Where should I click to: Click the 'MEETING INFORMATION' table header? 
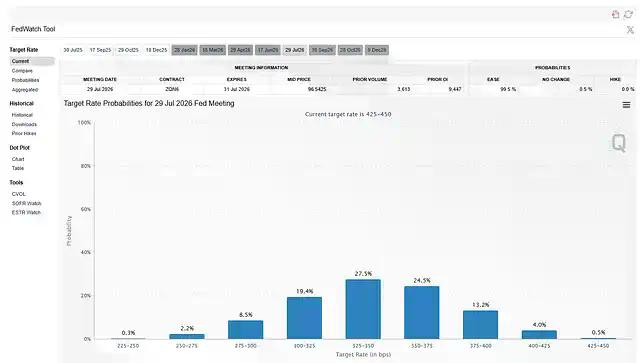pos(261,67)
